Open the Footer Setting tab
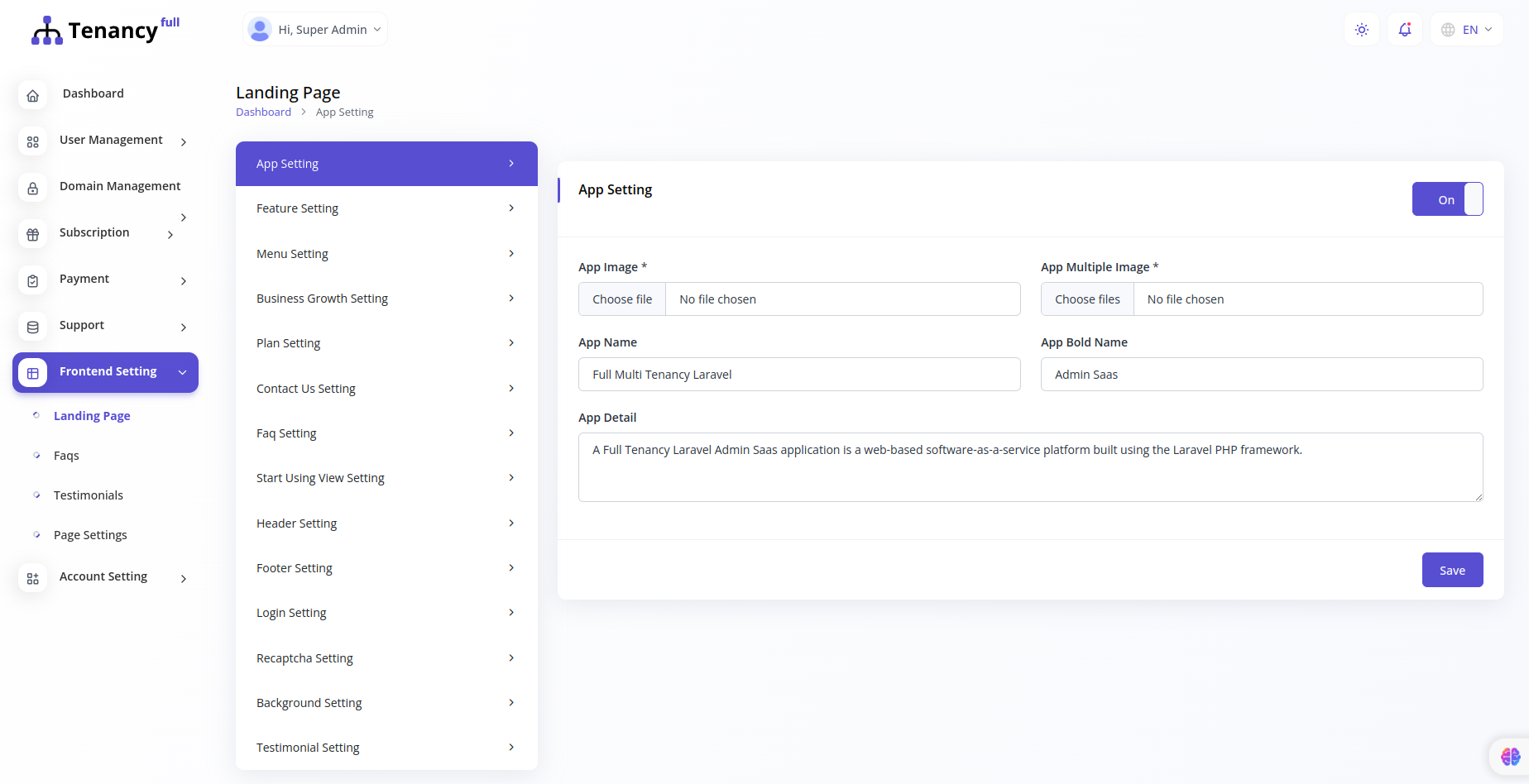The height and width of the screenshot is (784, 1529). tap(386, 568)
